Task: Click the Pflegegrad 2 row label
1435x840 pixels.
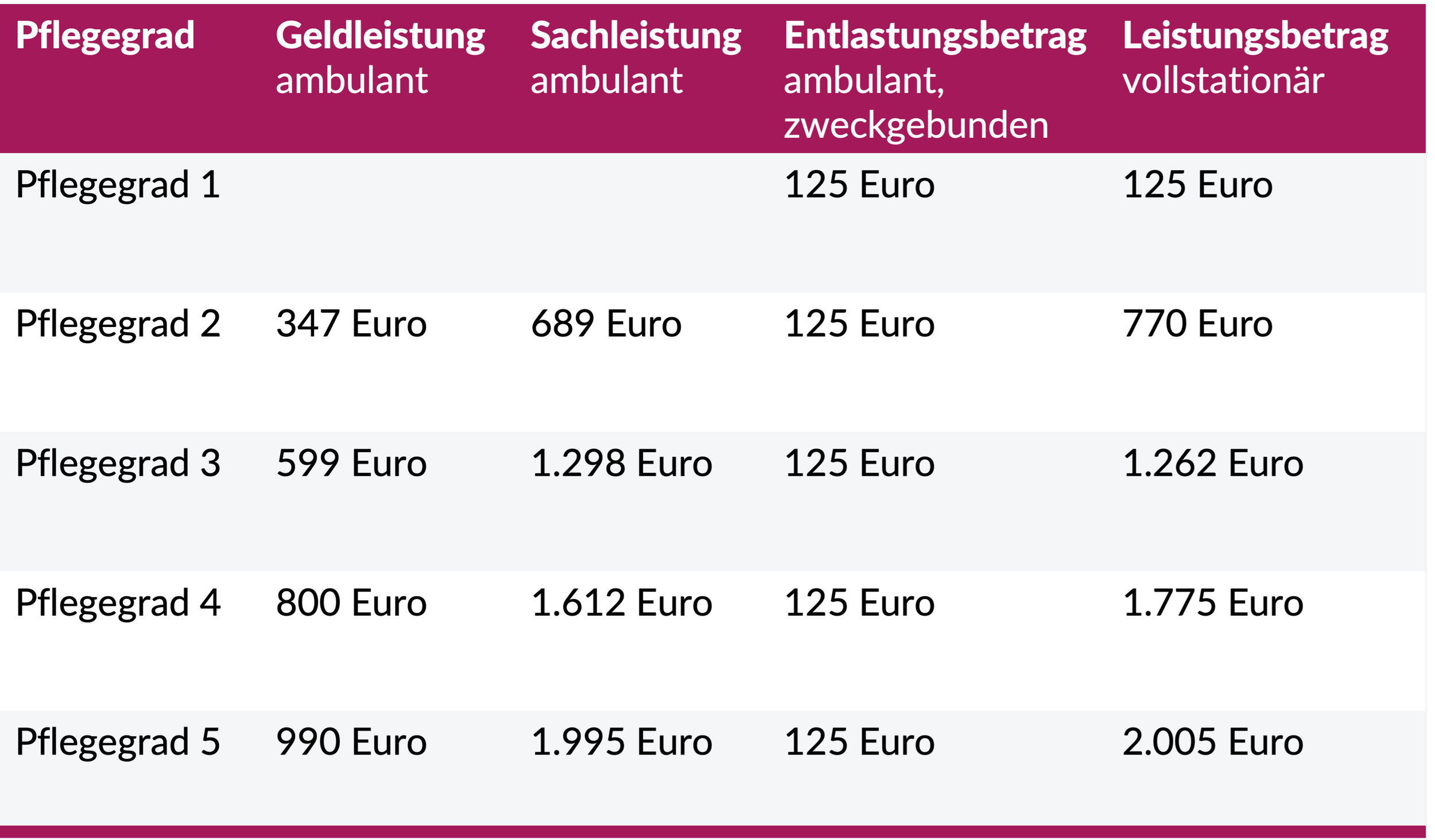Action: point(118,325)
